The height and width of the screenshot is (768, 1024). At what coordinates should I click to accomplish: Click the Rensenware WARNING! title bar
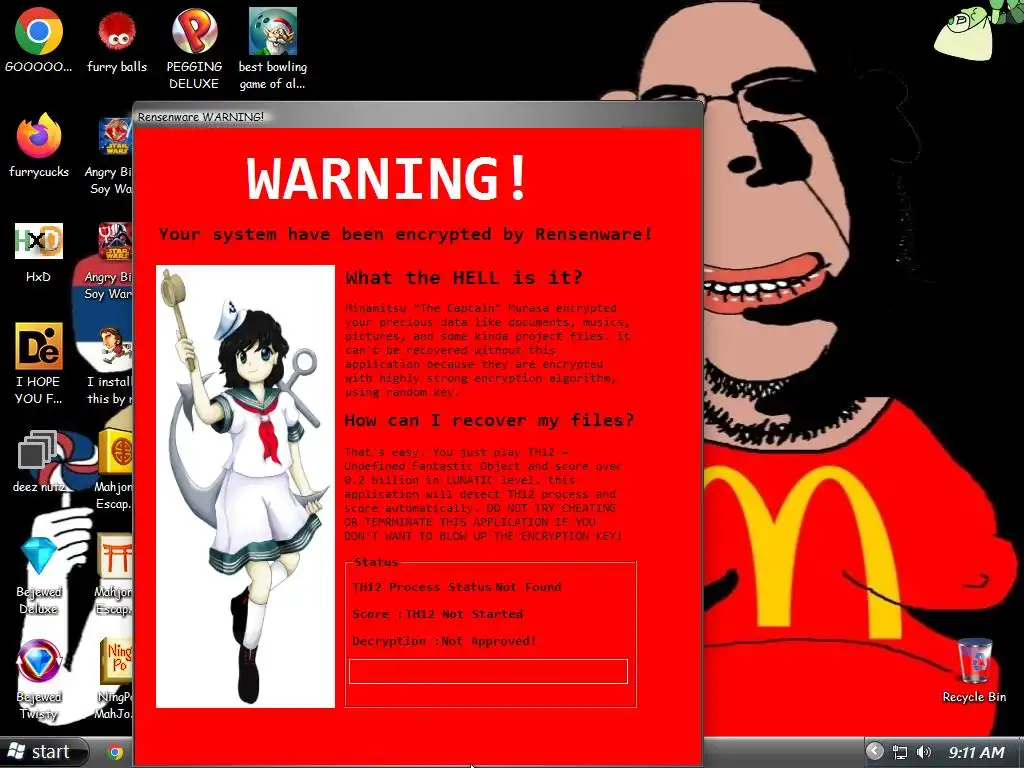coord(418,116)
